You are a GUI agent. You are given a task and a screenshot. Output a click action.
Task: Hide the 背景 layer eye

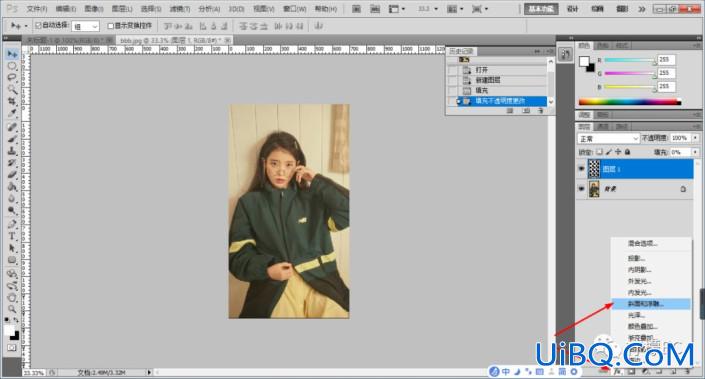(581, 189)
